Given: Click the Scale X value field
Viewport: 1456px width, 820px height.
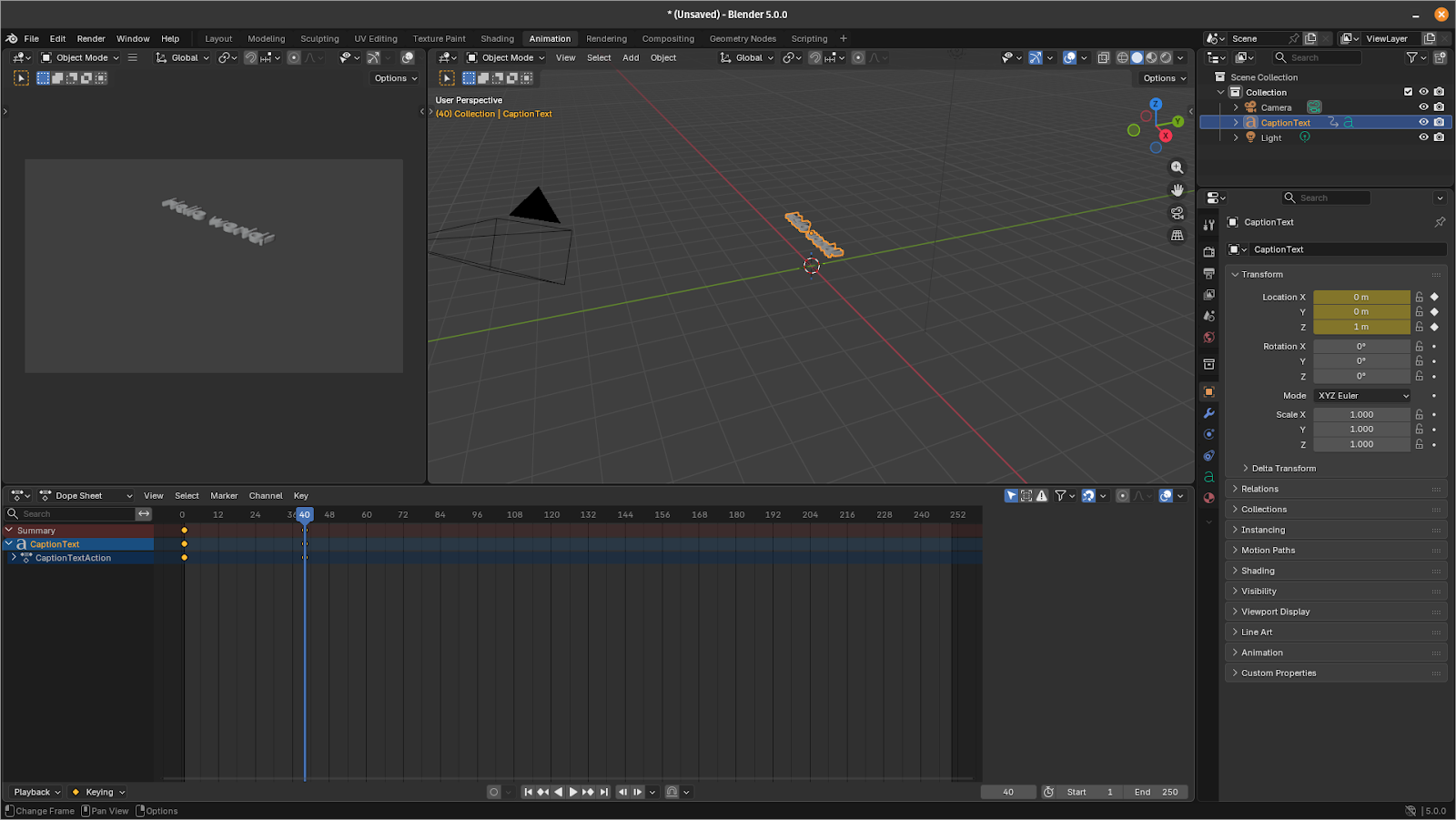Looking at the screenshot, I should 1361,415.
